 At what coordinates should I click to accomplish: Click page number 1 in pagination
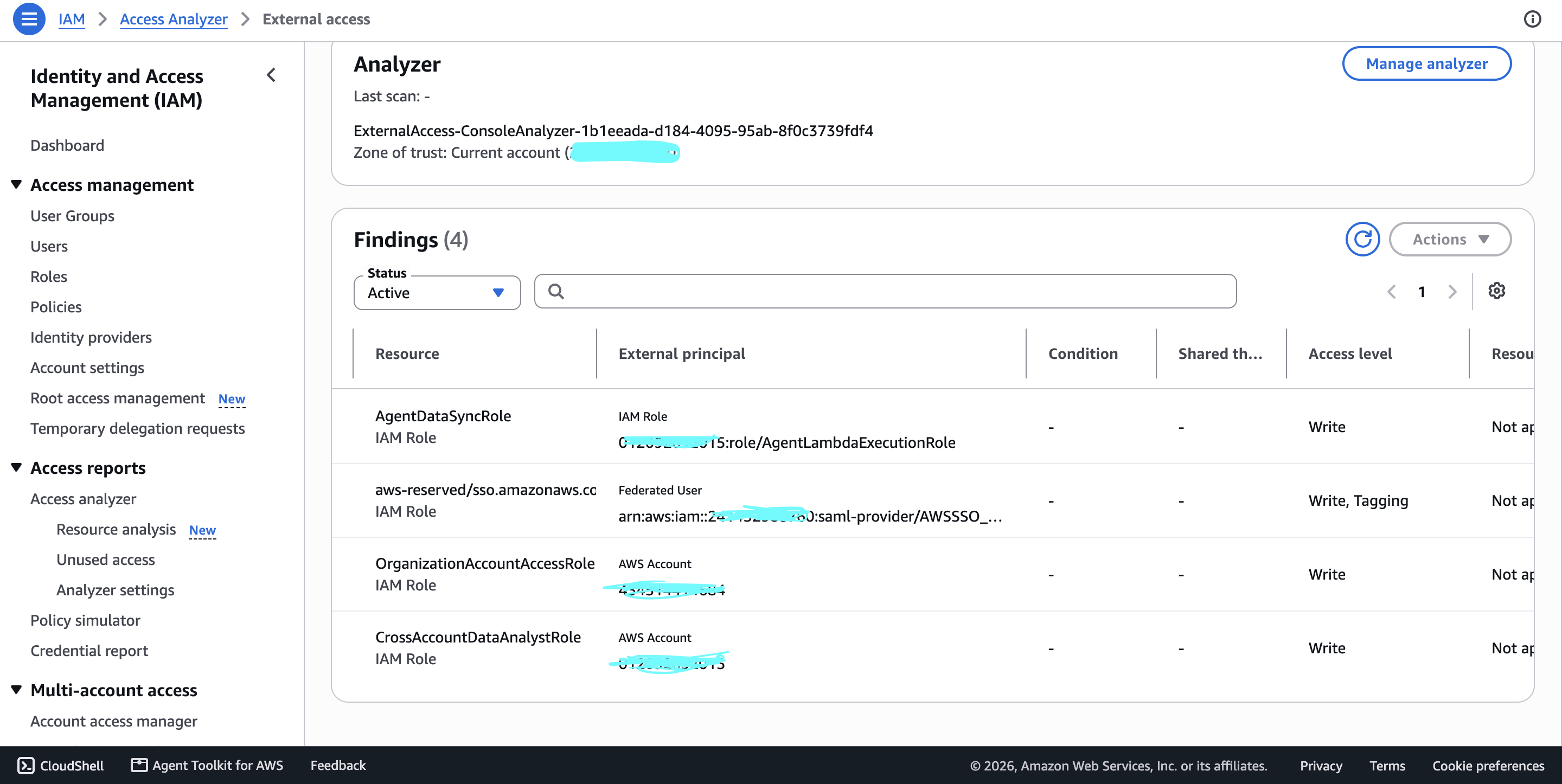1422,292
